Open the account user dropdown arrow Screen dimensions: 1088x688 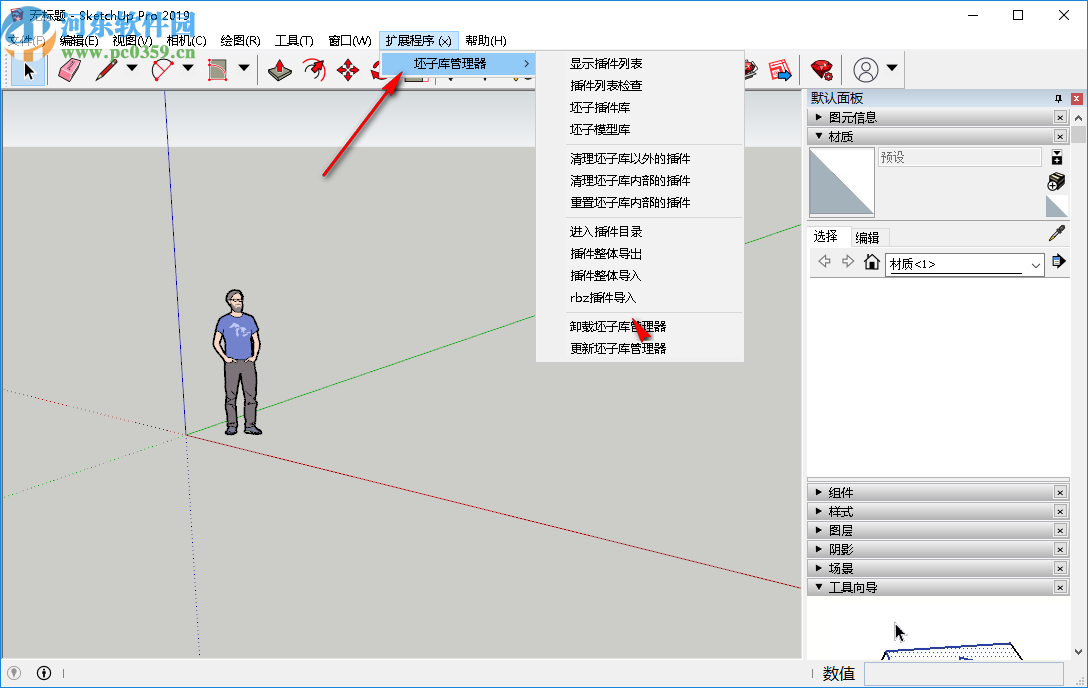coord(892,69)
